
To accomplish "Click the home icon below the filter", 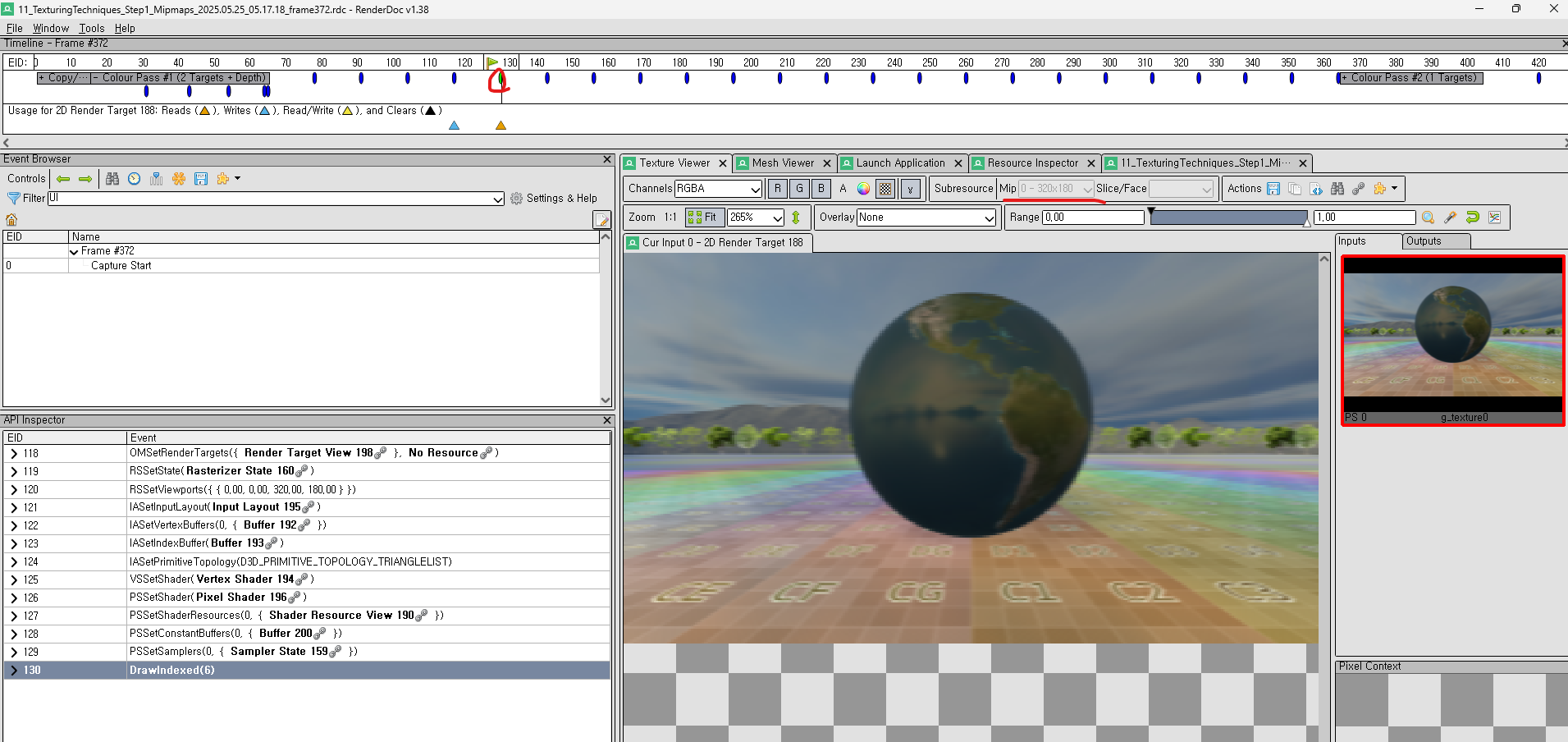I will pos(11,219).
